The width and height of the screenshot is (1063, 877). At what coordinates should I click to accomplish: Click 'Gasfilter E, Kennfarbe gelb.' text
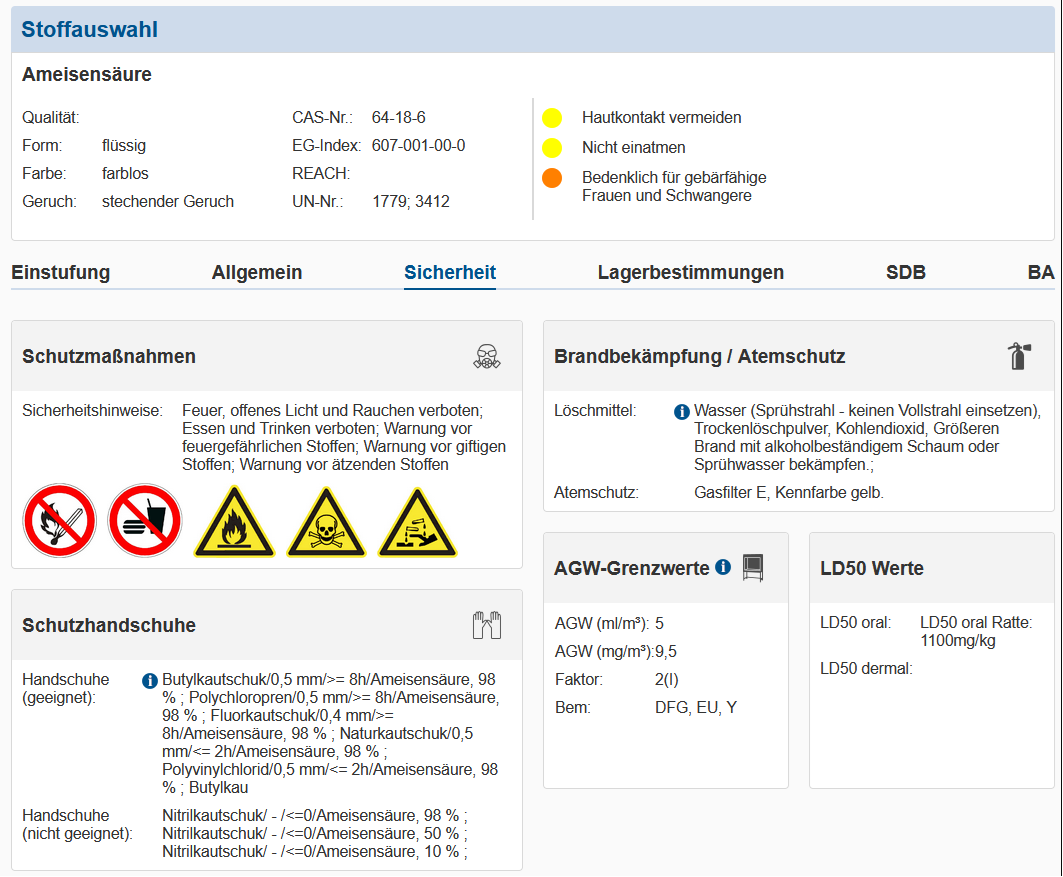pyautogui.click(x=789, y=493)
